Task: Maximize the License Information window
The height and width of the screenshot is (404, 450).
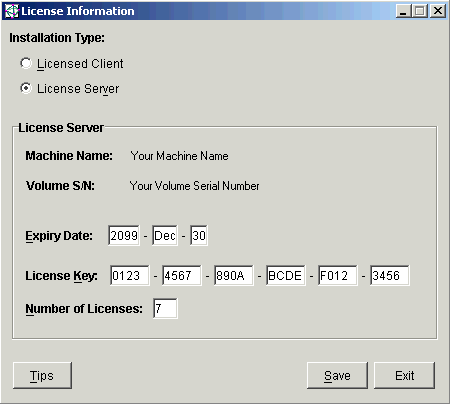Action: [x=420, y=11]
